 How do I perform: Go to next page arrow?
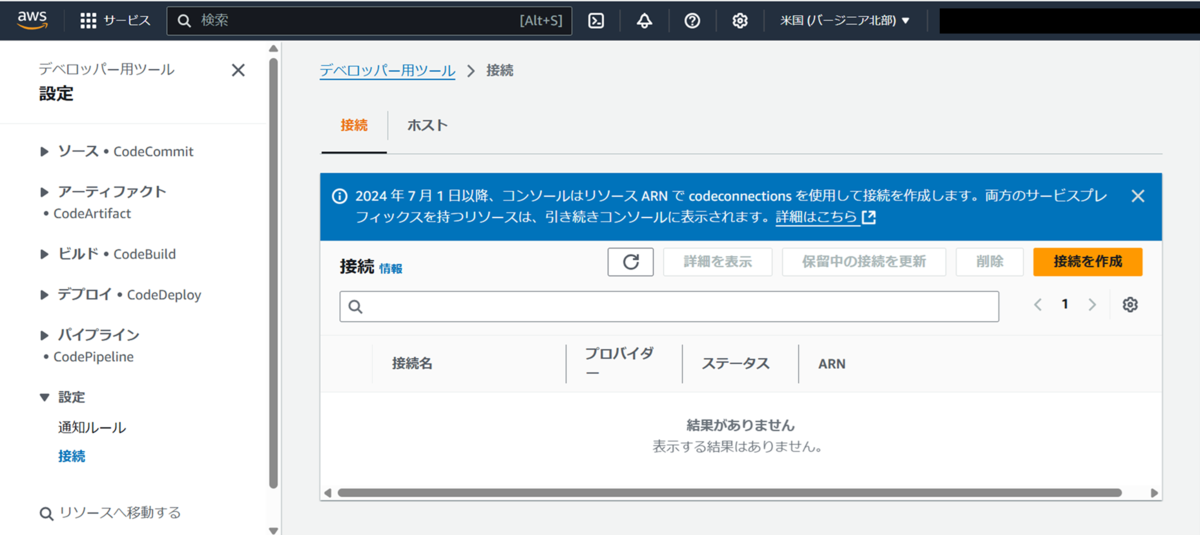coord(1092,305)
